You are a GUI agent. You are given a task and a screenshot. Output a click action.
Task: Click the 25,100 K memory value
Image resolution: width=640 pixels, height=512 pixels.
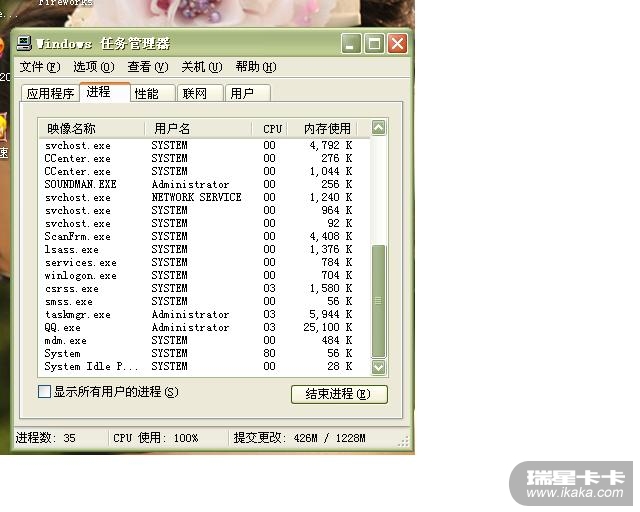328,327
